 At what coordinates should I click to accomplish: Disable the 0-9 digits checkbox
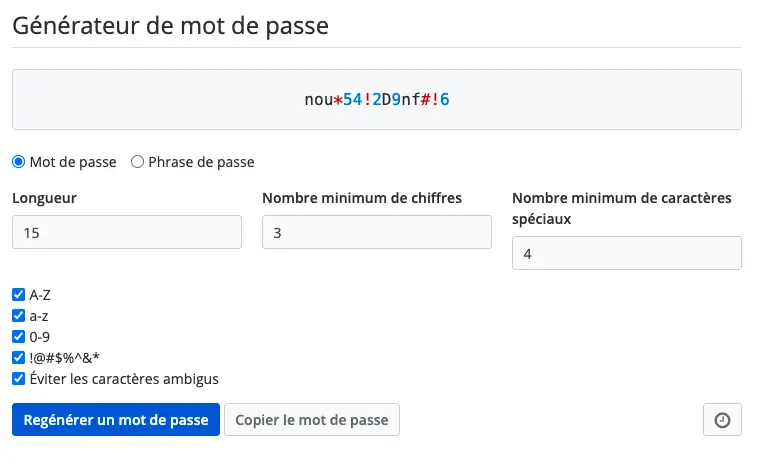pyautogui.click(x=18, y=337)
